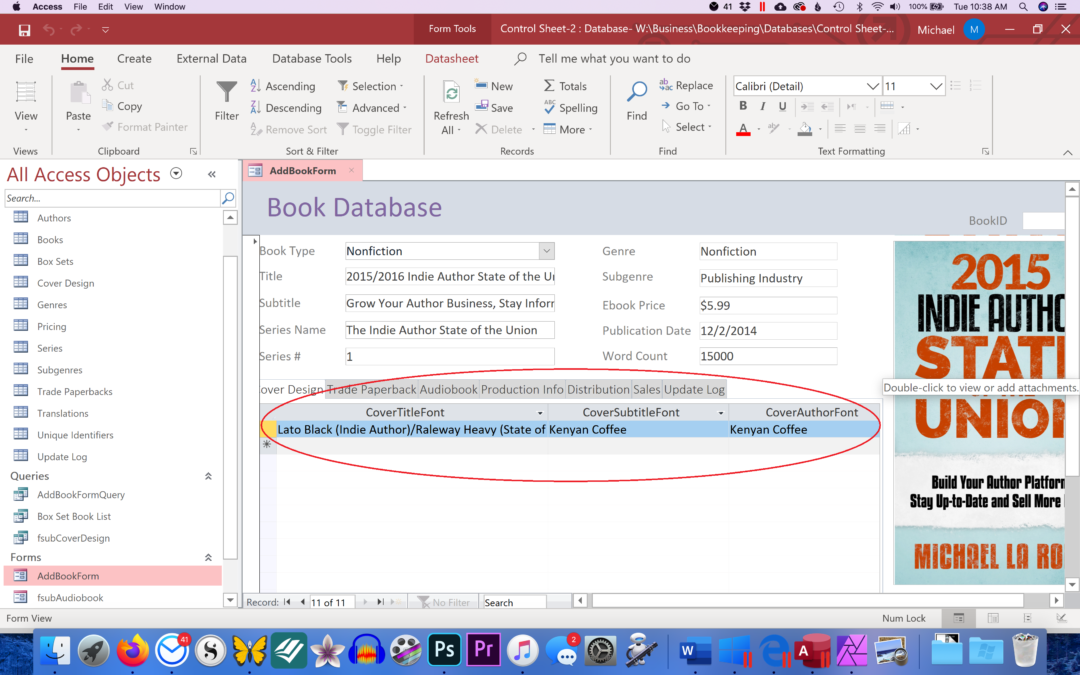Open the AddBookFormQuery query
Image resolution: width=1080 pixels, height=675 pixels.
click(x=81, y=495)
